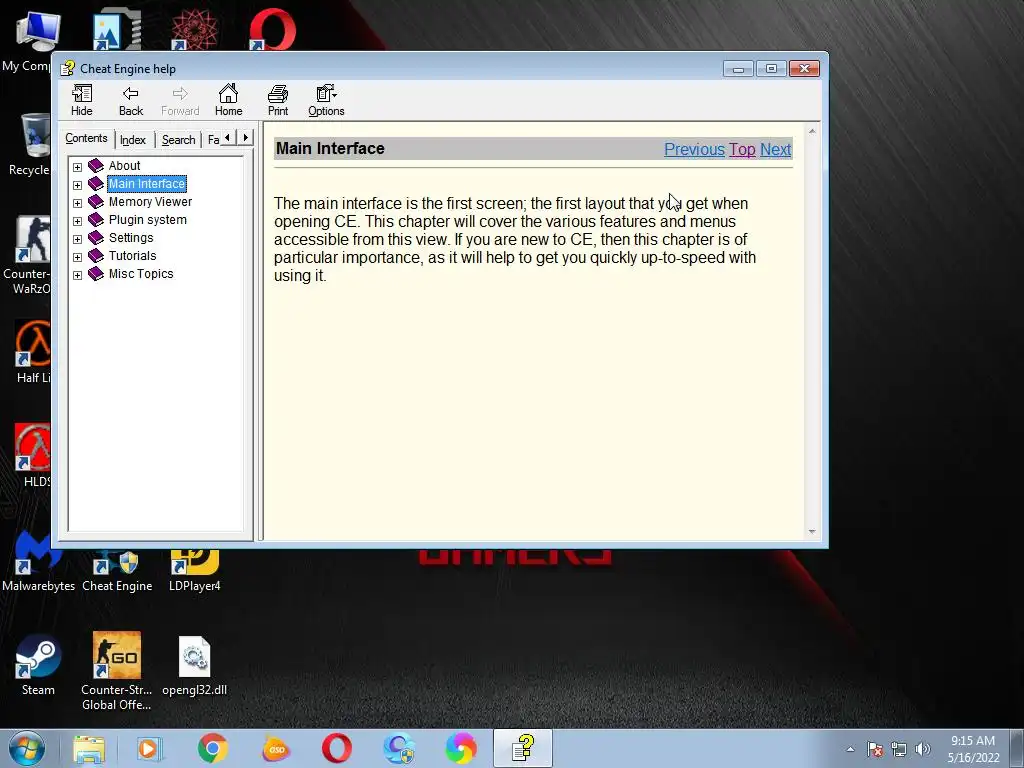Click the Main Interface book icon
This screenshot has width=1024, height=768.
tap(96, 184)
